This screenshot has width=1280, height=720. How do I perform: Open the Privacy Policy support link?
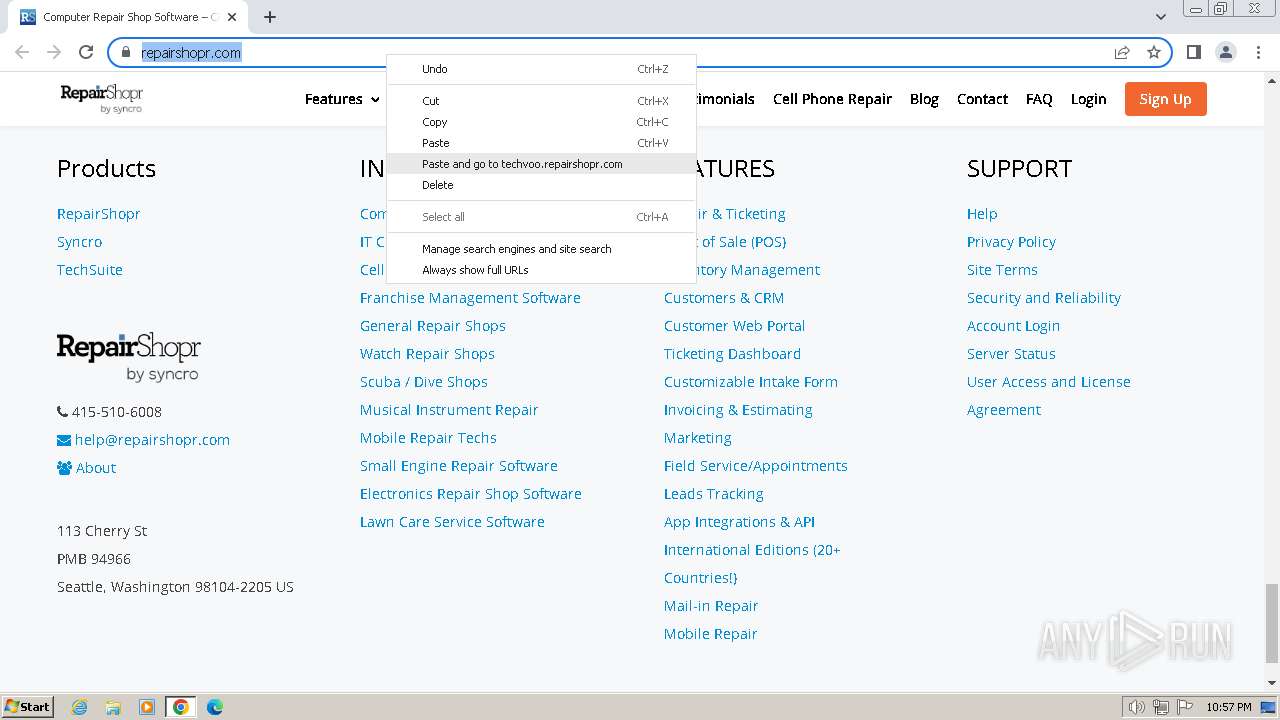1011,242
